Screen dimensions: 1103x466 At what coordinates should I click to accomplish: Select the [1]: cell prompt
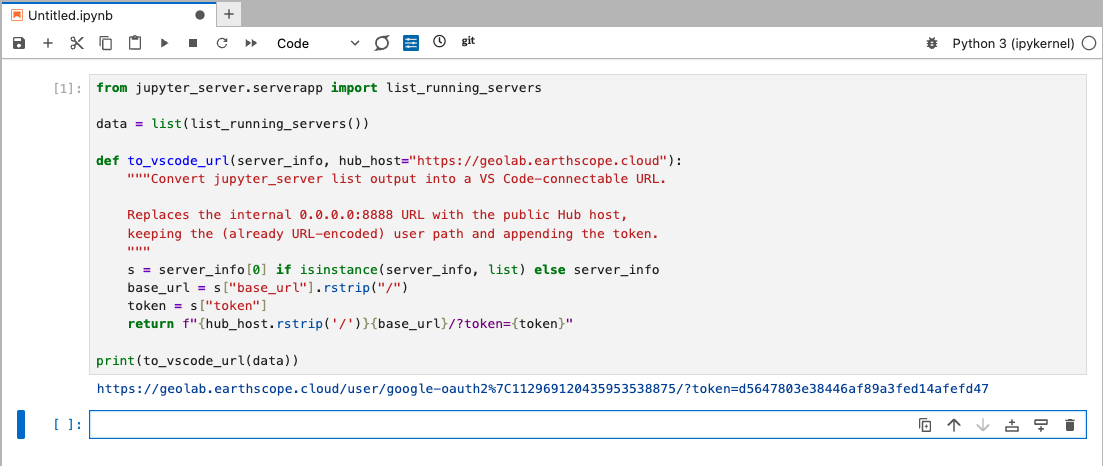pos(68,89)
